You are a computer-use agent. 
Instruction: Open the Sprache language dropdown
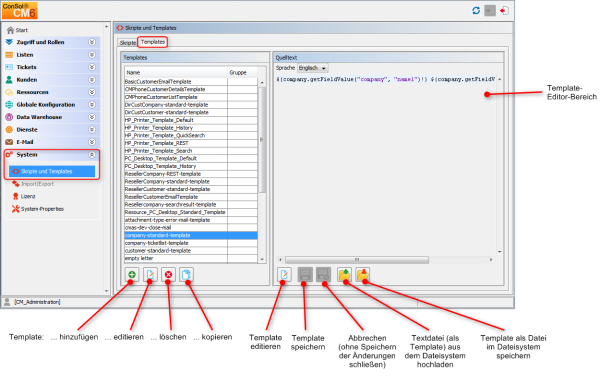(313, 68)
